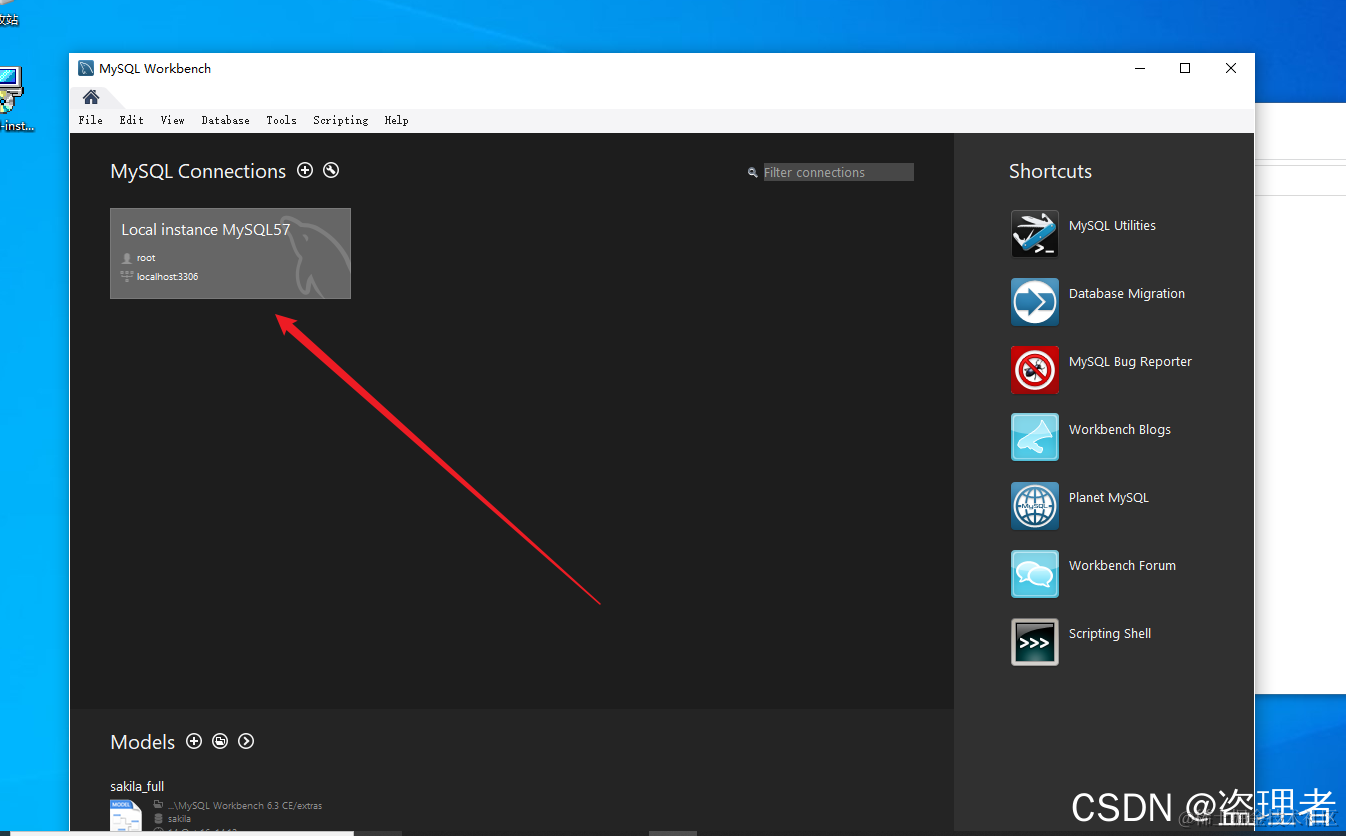Viewport: 1346px width, 836px height.
Task: Select the sakila_full model name
Action: point(137,787)
